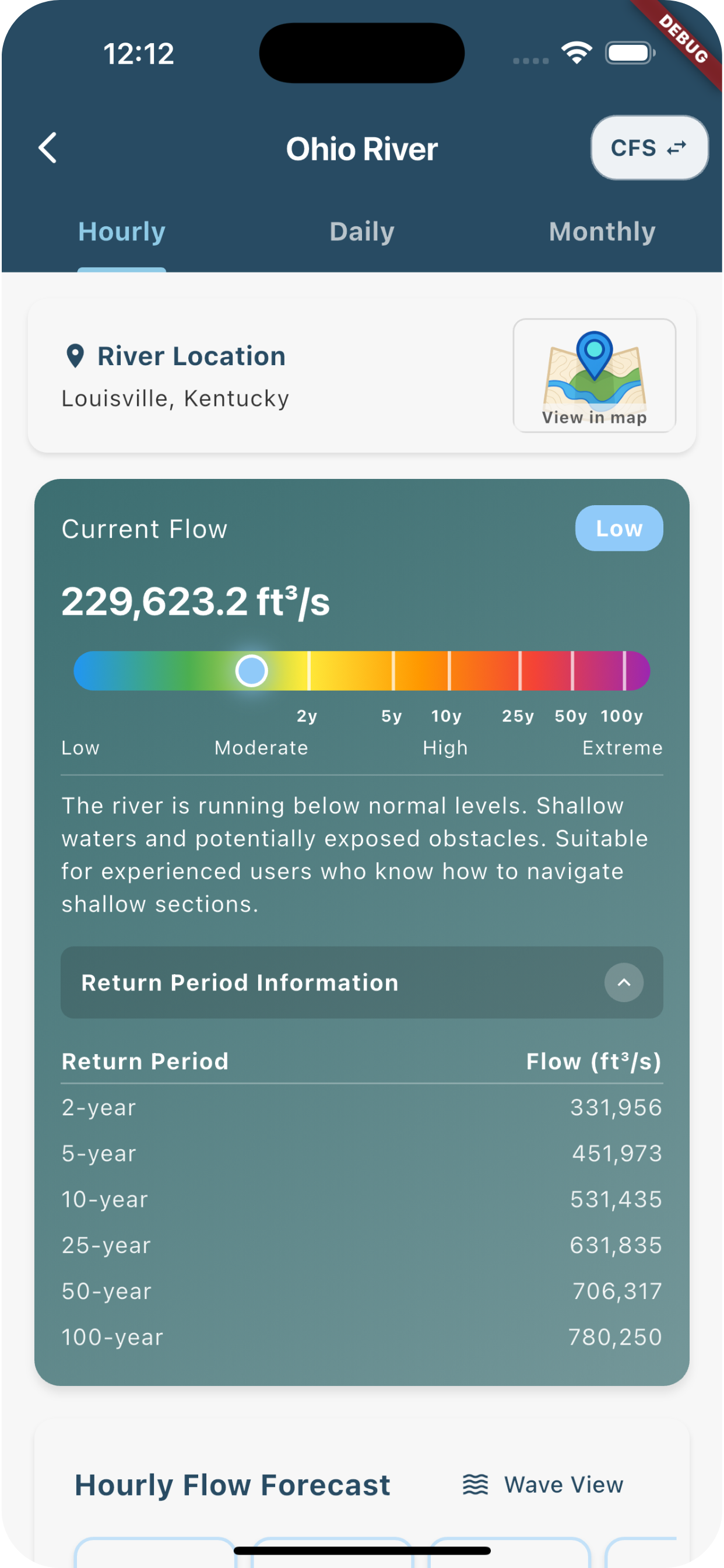Toggle flow units with the CFS button
The height and width of the screenshot is (1568, 724).
click(x=649, y=148)
